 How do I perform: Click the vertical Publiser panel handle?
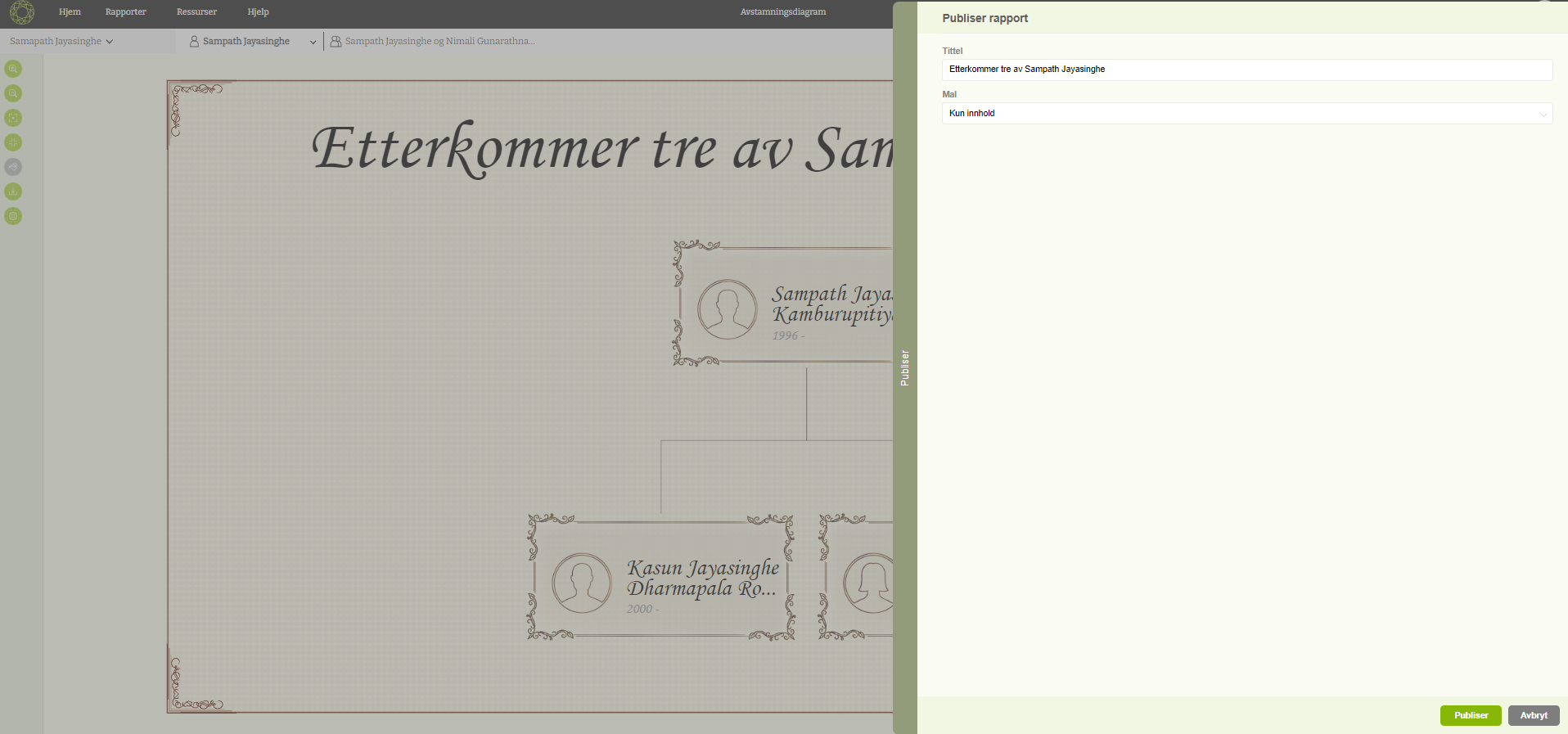tap(904, 367)
